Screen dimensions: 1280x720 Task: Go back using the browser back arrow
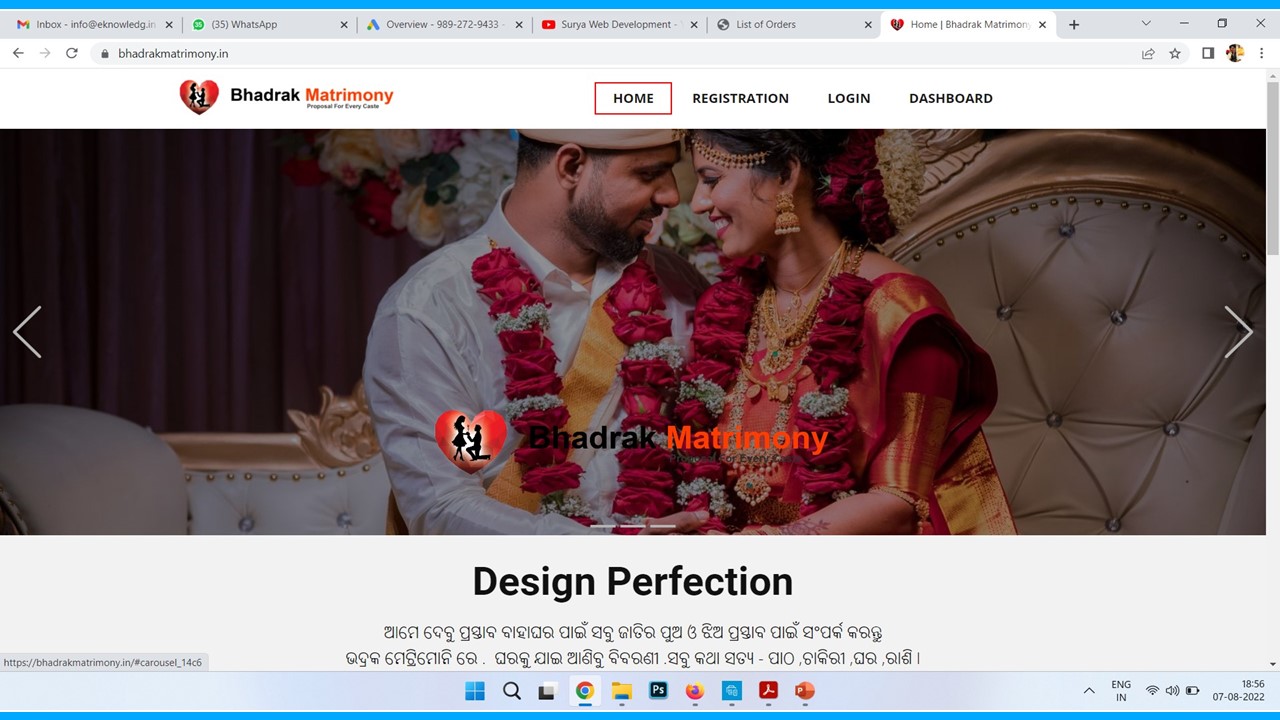click(x=18, y=53)
